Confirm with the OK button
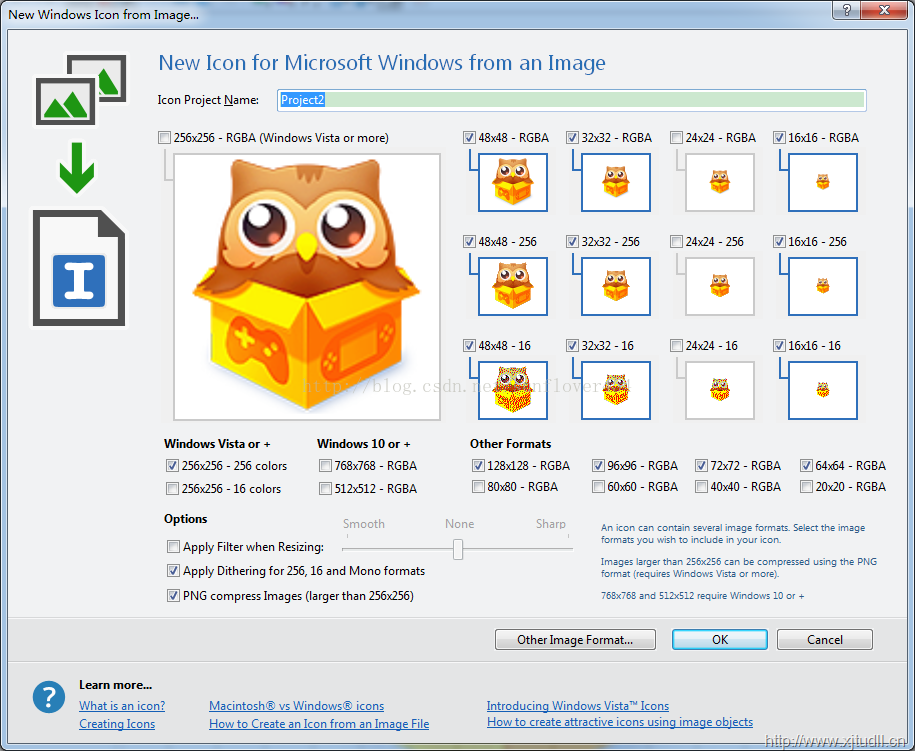Image resolution: width=915 pixels, height=751 pixels. pos(719,640)
